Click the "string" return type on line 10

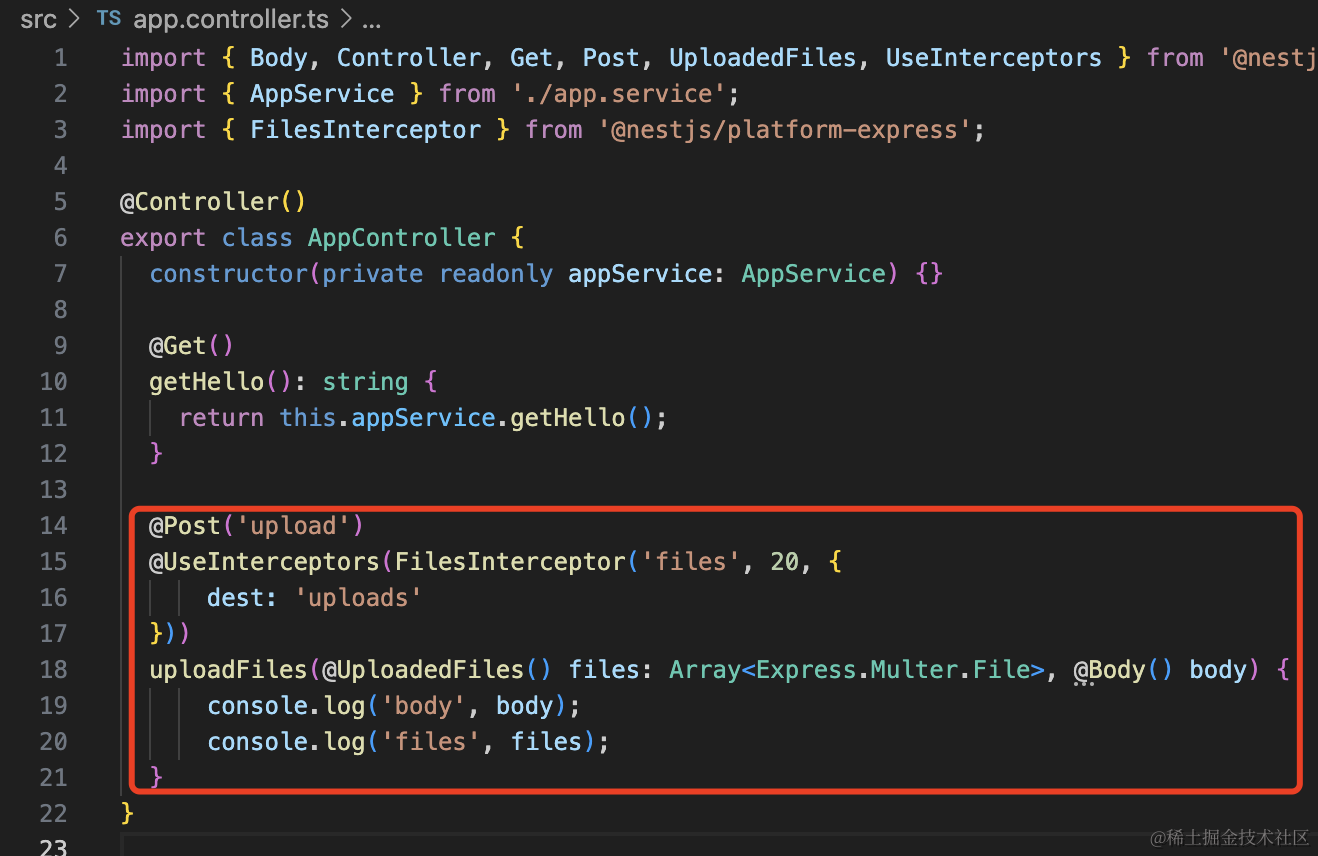tap(366, 382)
